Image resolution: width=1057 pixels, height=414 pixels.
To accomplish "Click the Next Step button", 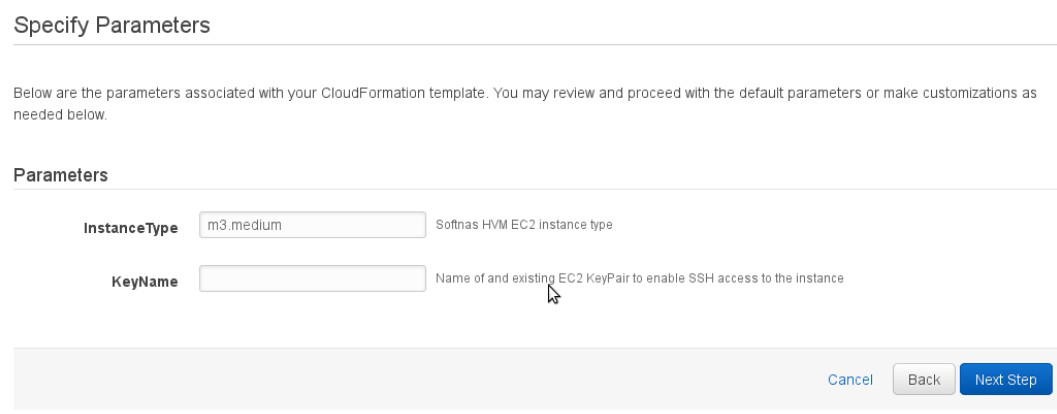I will [1006, 380].
